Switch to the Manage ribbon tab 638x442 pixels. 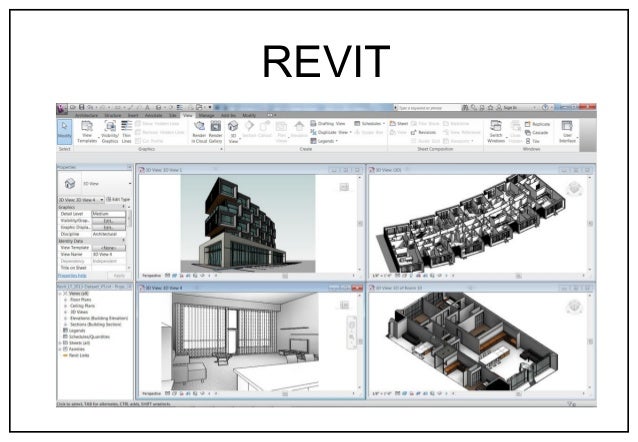tap(206, 116)
